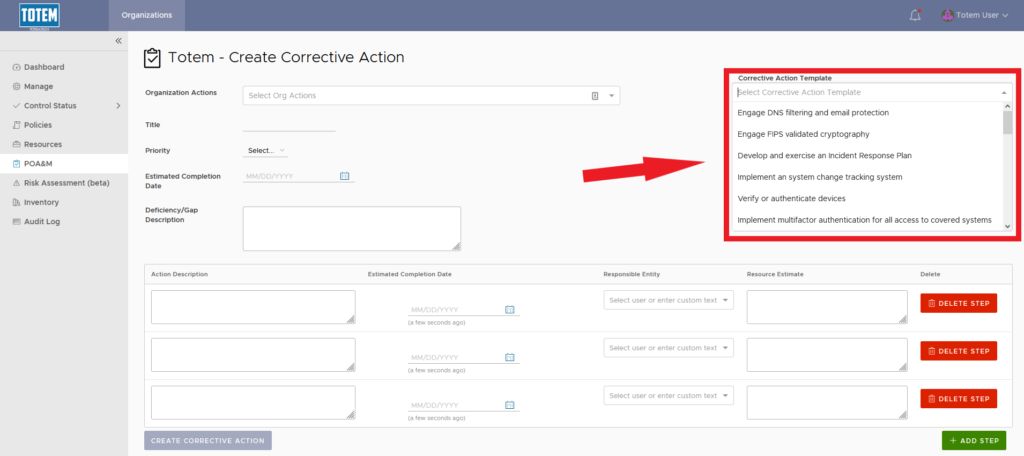
Task: Click the CREATE CORRECTIVE ACTION button
Action: pyautogui.click(x=208, y=440)
